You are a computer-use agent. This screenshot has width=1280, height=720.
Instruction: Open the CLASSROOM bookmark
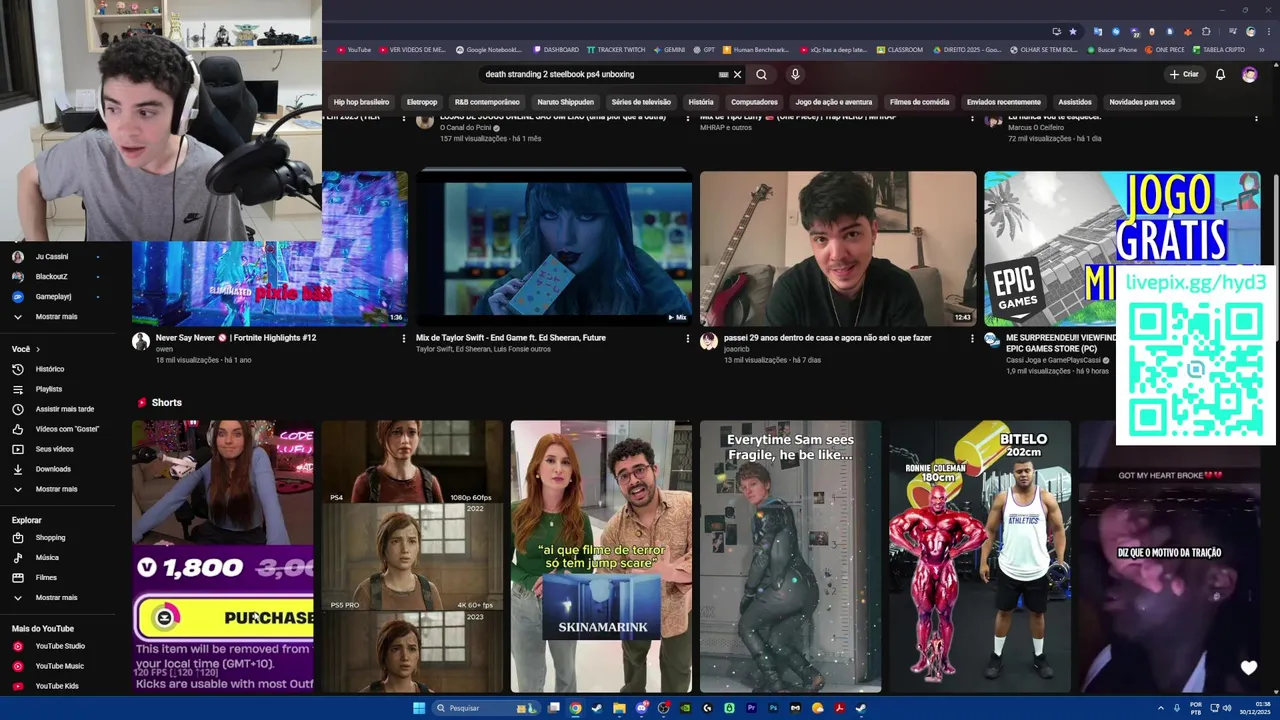coord(900,49)
